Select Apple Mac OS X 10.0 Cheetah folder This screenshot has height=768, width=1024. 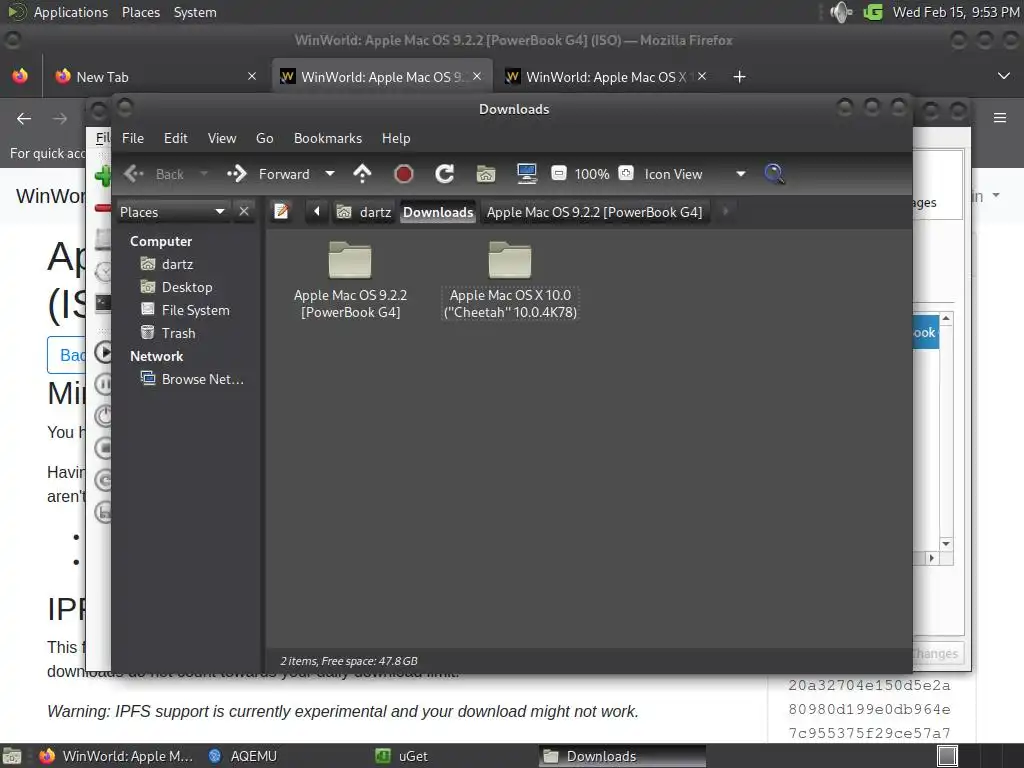click(x=510, y=281)
